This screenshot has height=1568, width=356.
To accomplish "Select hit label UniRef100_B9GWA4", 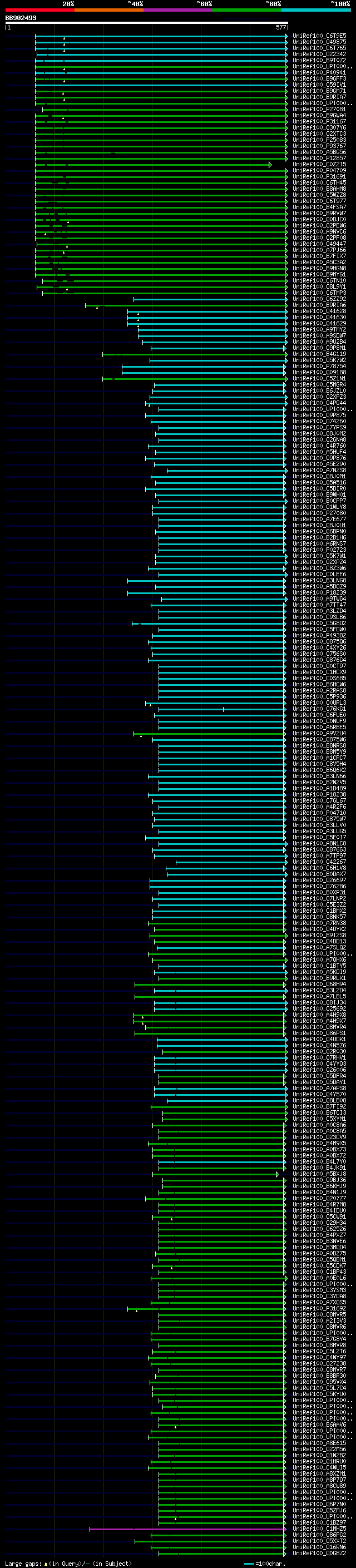I will click(x=319, y=116).
